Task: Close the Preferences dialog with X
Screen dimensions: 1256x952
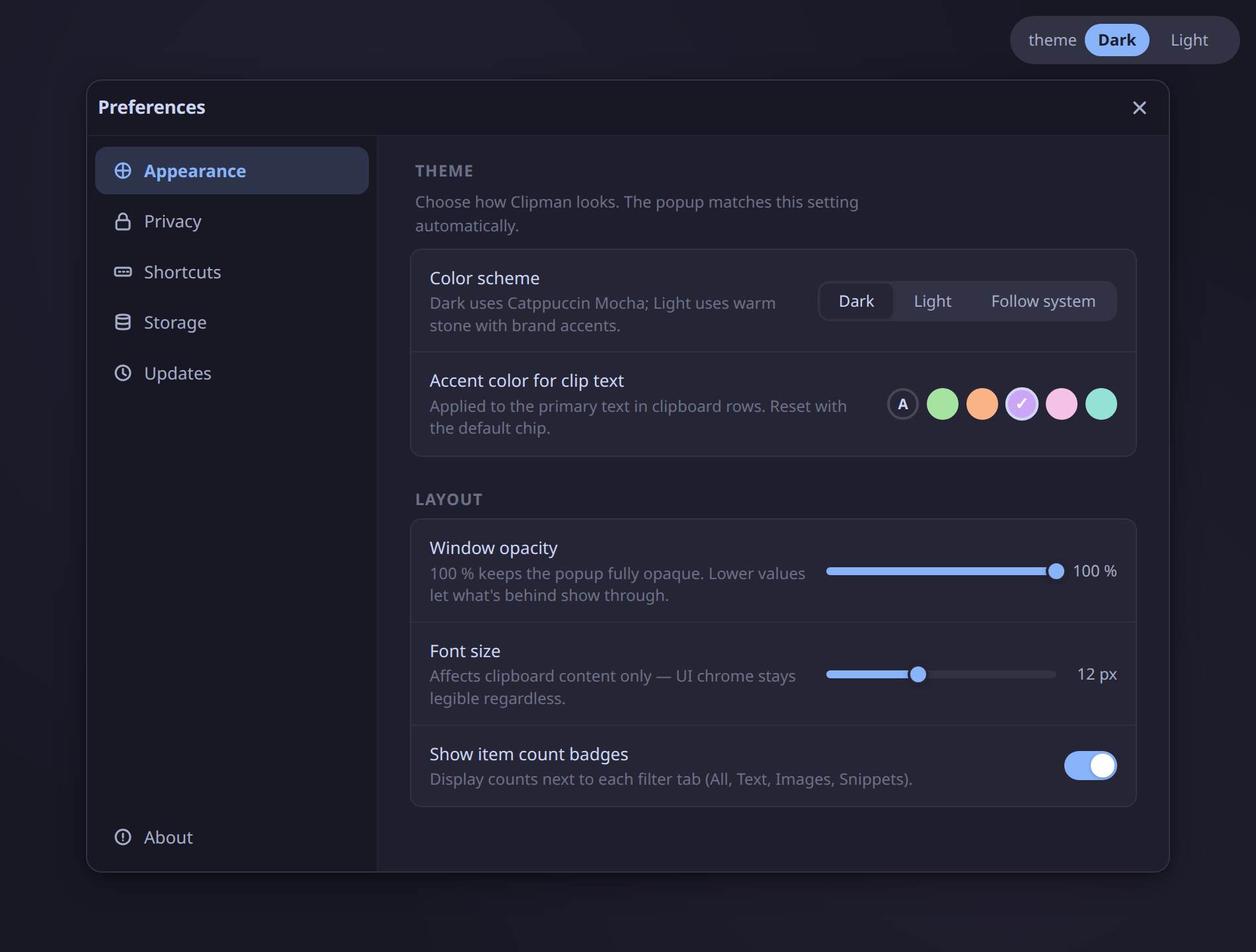Action: pyautogui.click(x=1139, y=108)
